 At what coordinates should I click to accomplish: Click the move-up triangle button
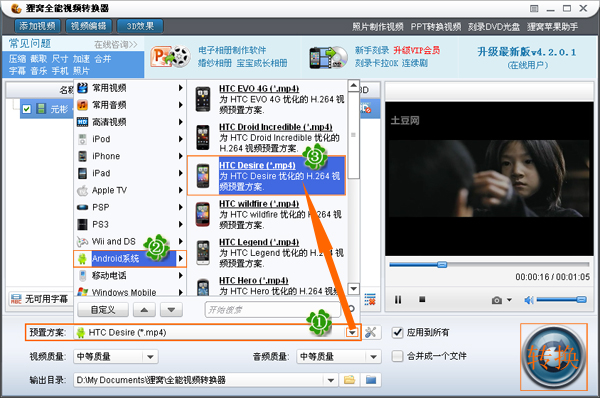(144, 310)
